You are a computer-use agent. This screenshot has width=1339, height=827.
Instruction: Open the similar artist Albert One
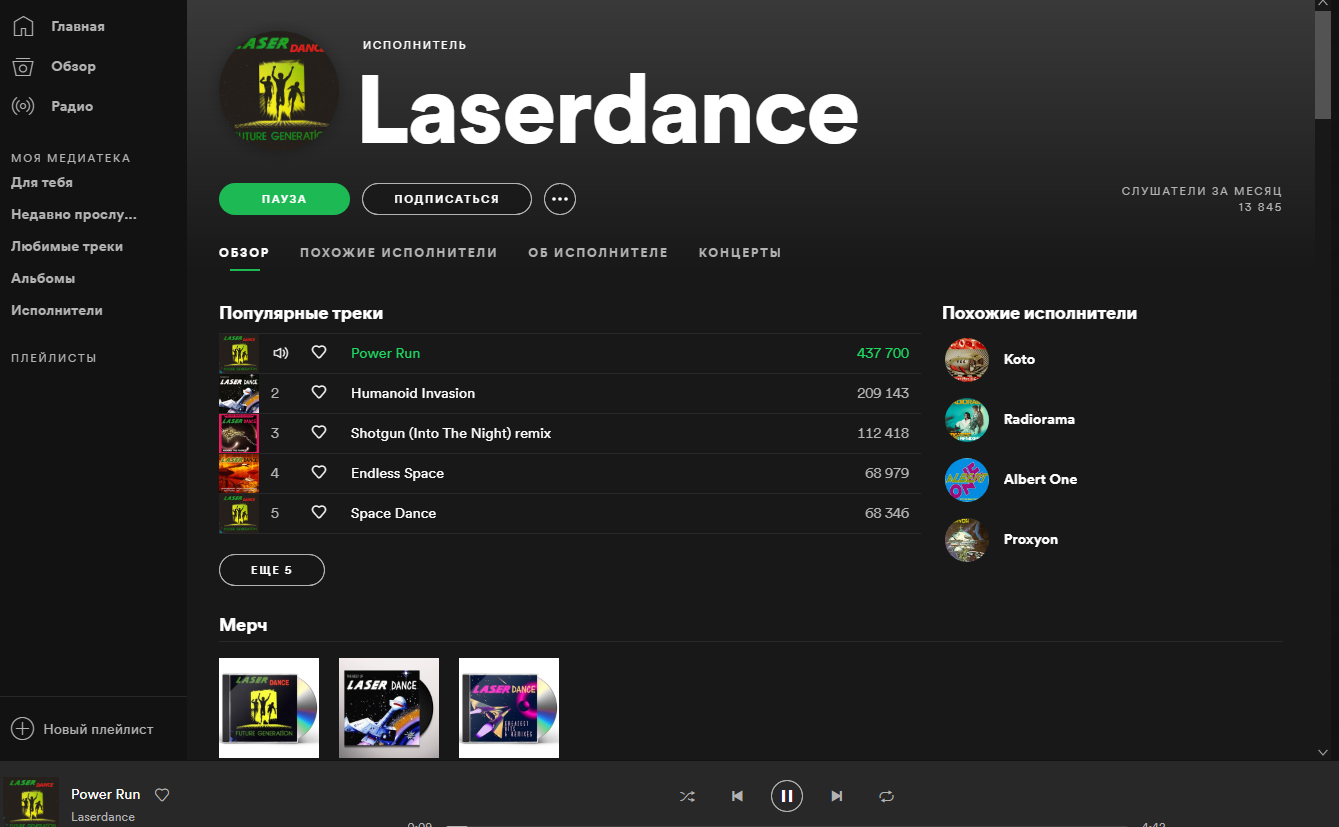(x=1040, y=479)
